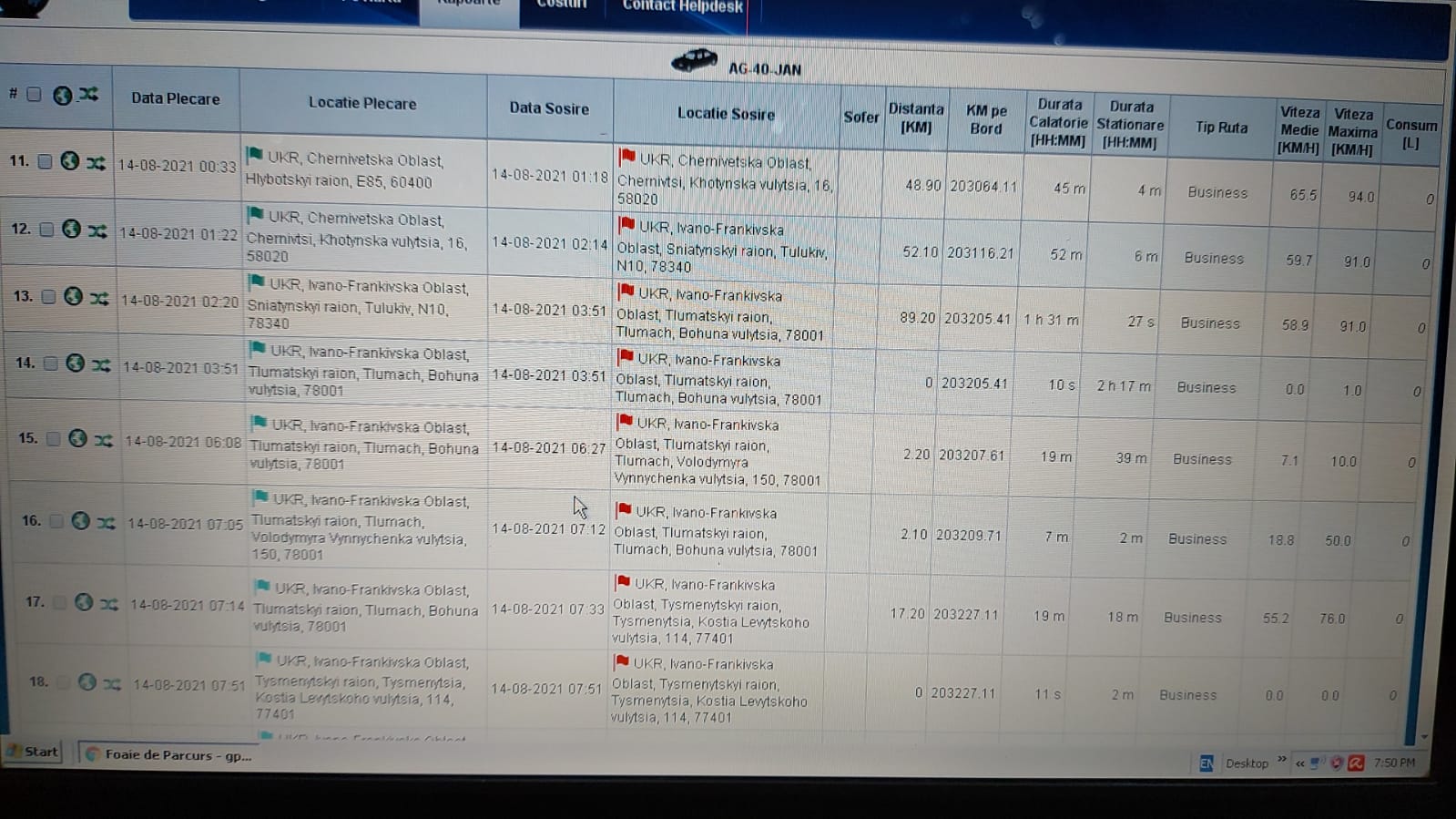Viewport: 1456px width, 819px height.
Task: Switch to the Costuri tab
Action: tap(562, 5)
